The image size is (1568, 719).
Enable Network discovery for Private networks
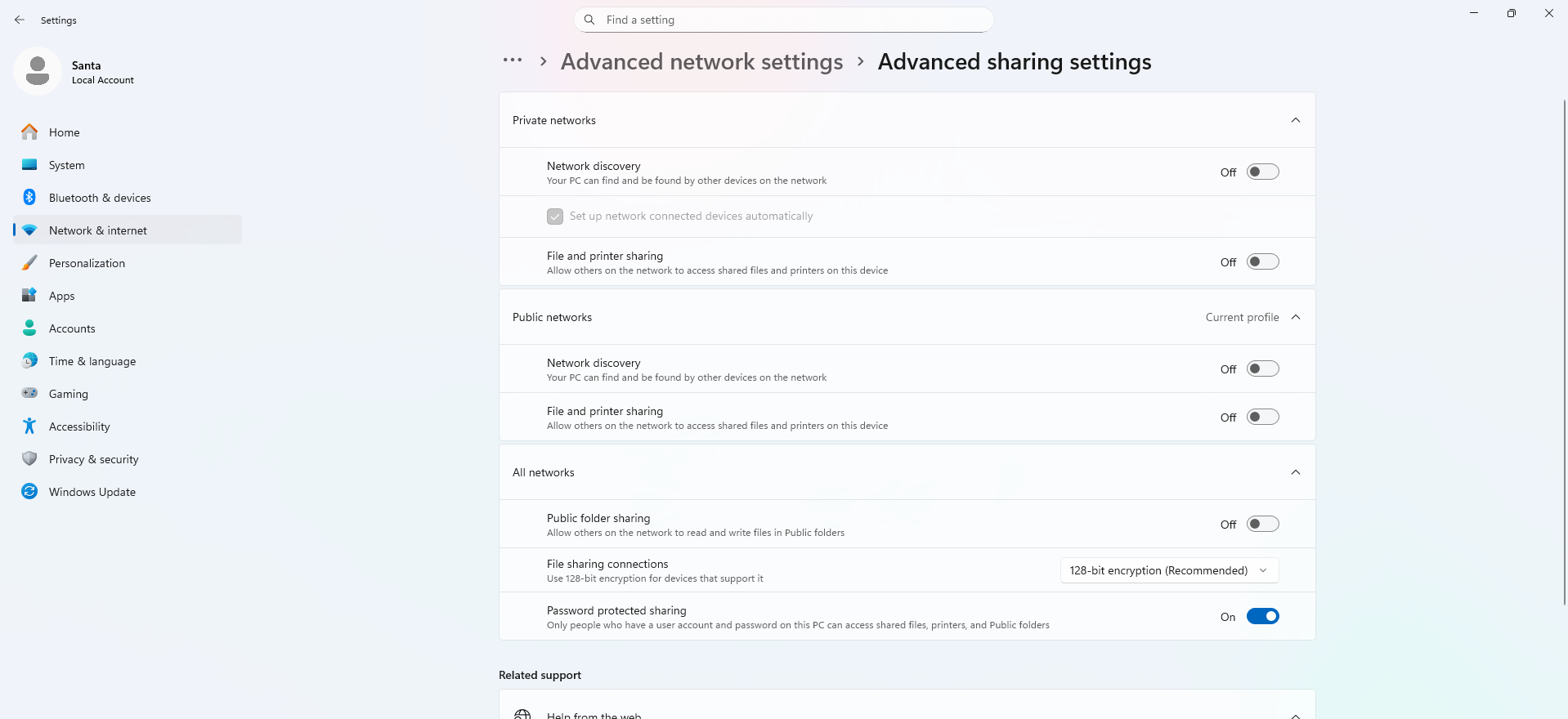pos(1262,172)
